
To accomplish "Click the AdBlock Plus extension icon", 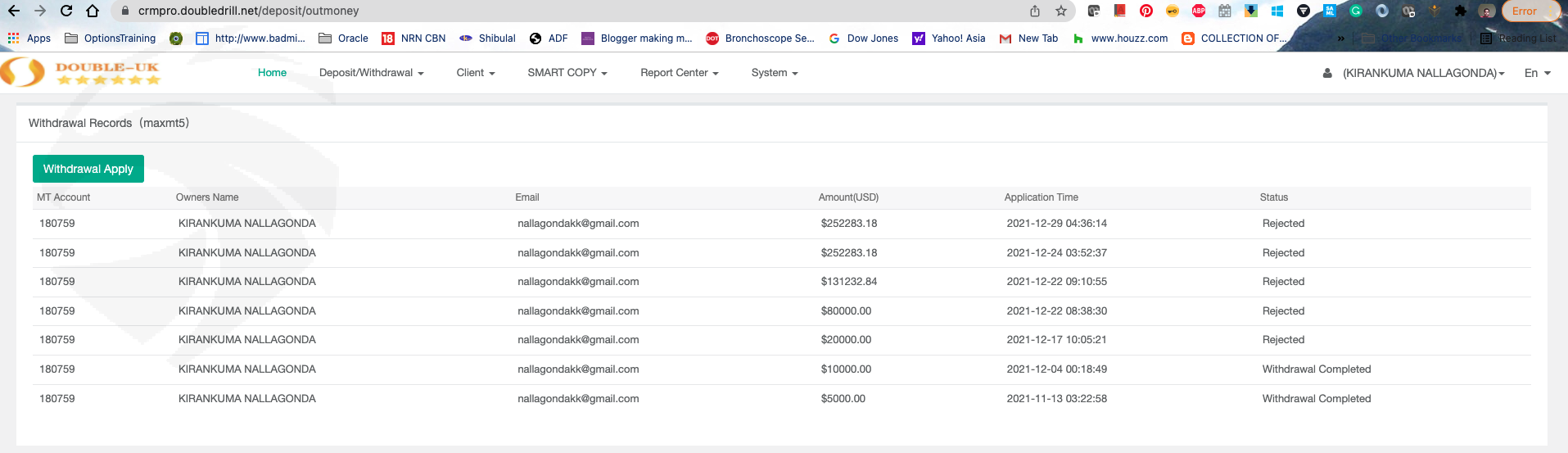I will coord(1199,11).
